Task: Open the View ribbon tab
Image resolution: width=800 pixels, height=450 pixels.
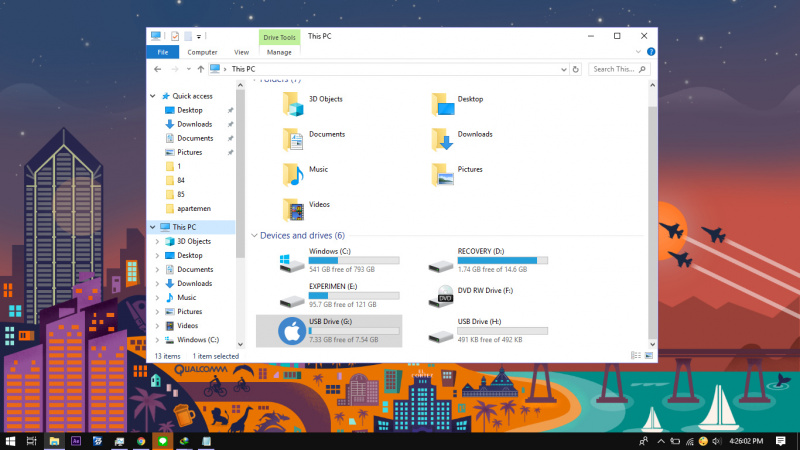Action: tap(241, 52)
